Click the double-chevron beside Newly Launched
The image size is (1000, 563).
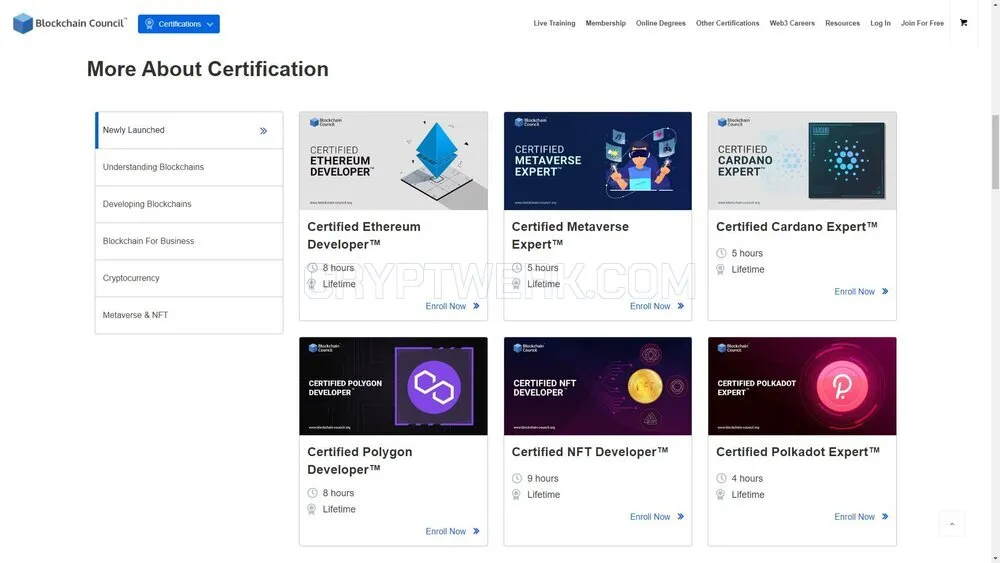coord(263,131)
